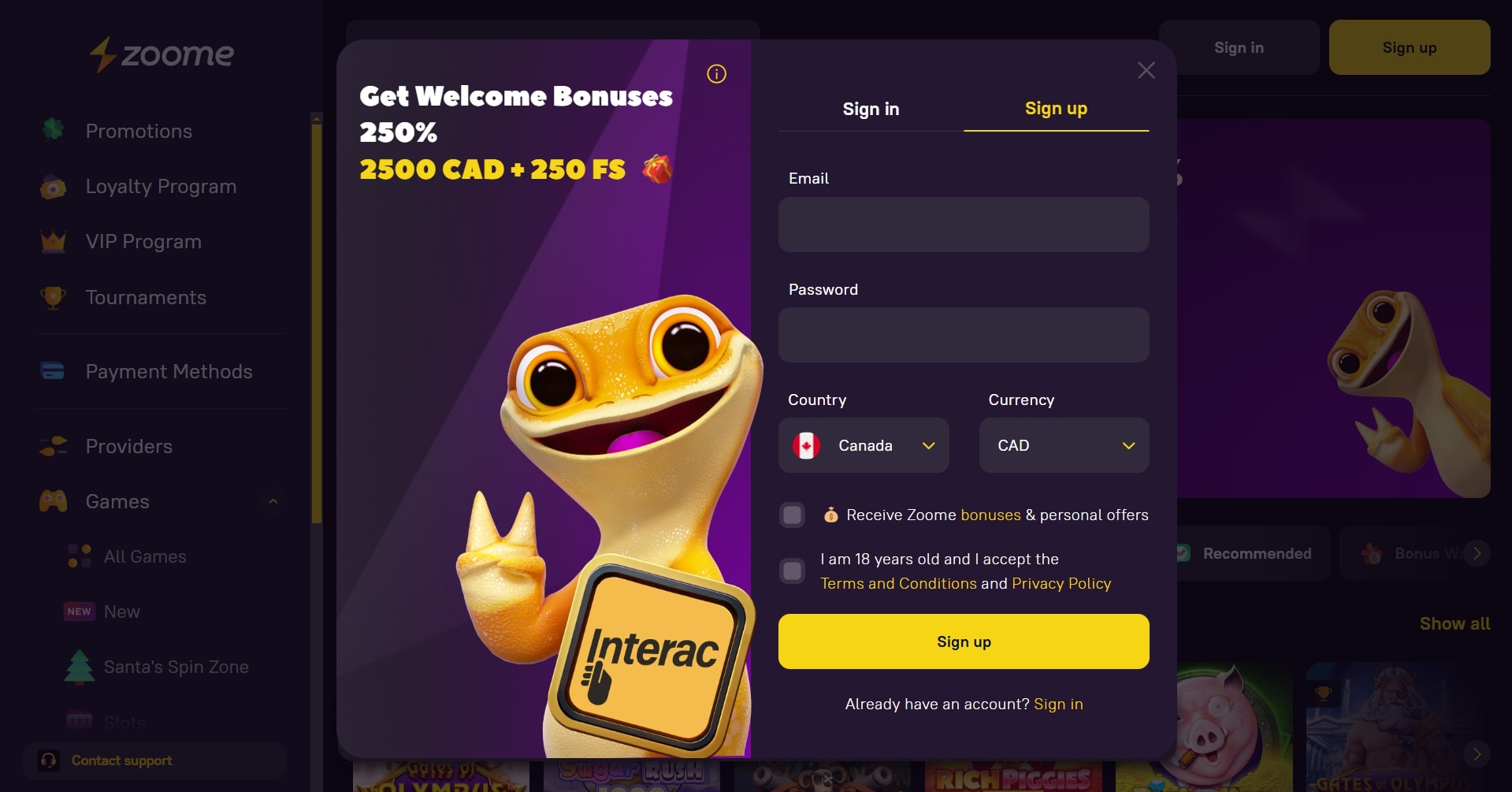
Task: Open the Terms and Conditions link
Action: (x=898, y=583)
